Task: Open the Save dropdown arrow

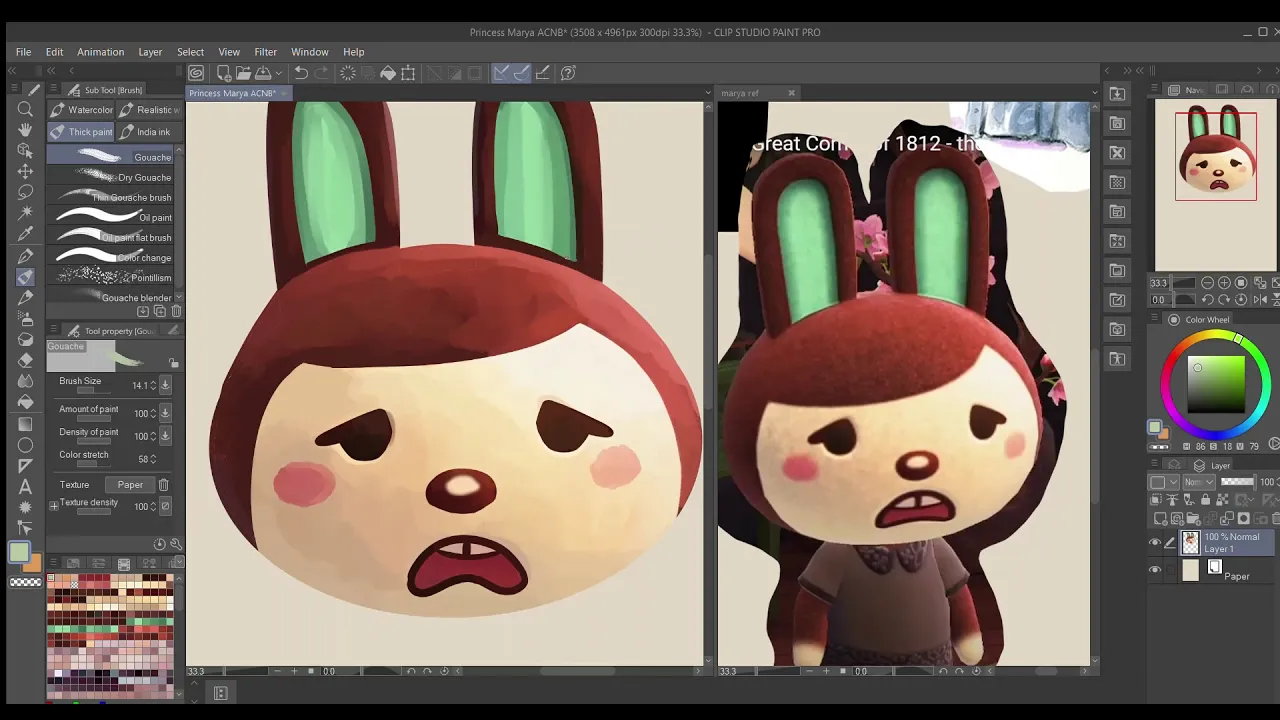Action: pyautogui.click(x=278, y=73)
